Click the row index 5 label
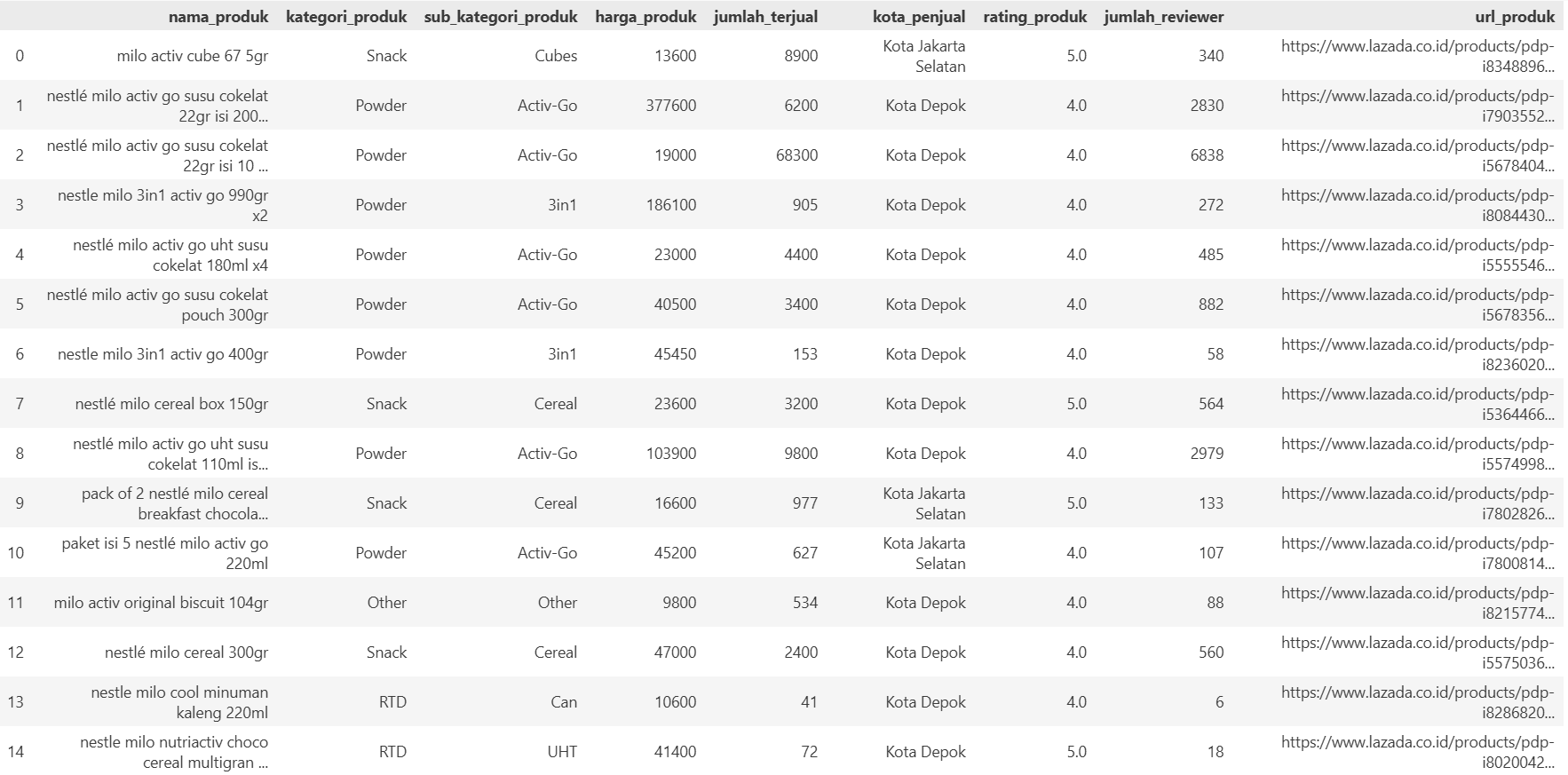Viewport: 1568px width, 775px height. 20,304
